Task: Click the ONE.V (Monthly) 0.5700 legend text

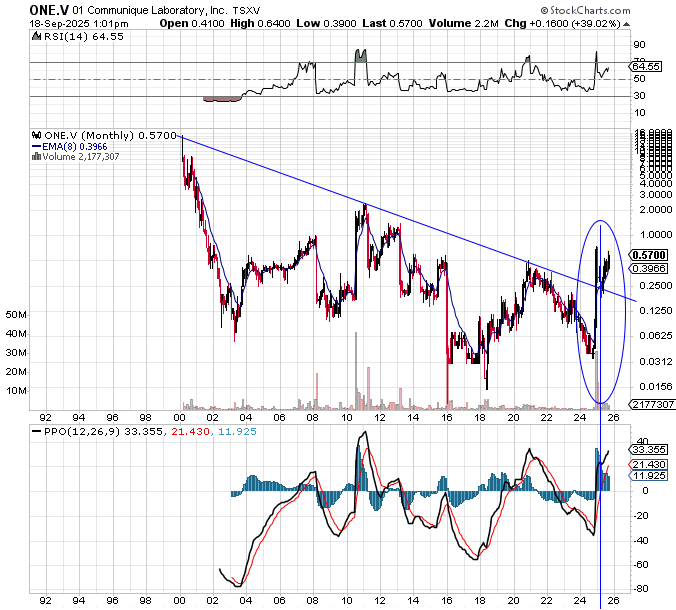Action: click(110, 136)
